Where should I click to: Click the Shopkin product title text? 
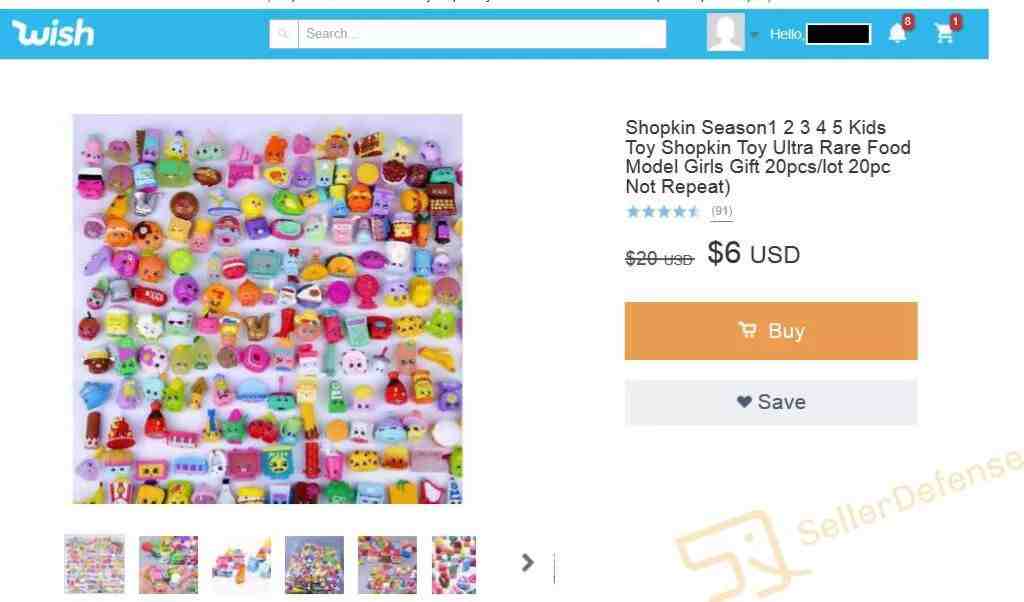[768, 157]
